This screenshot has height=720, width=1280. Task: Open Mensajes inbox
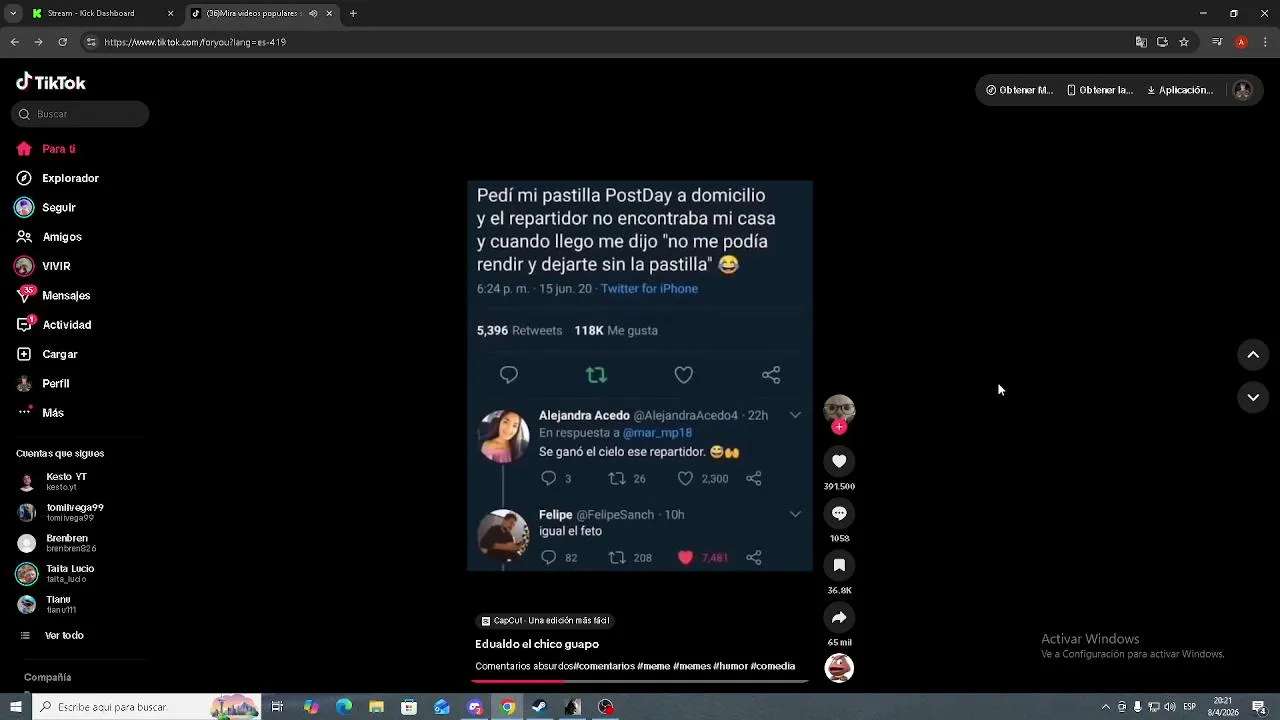[x=53, y=295]
